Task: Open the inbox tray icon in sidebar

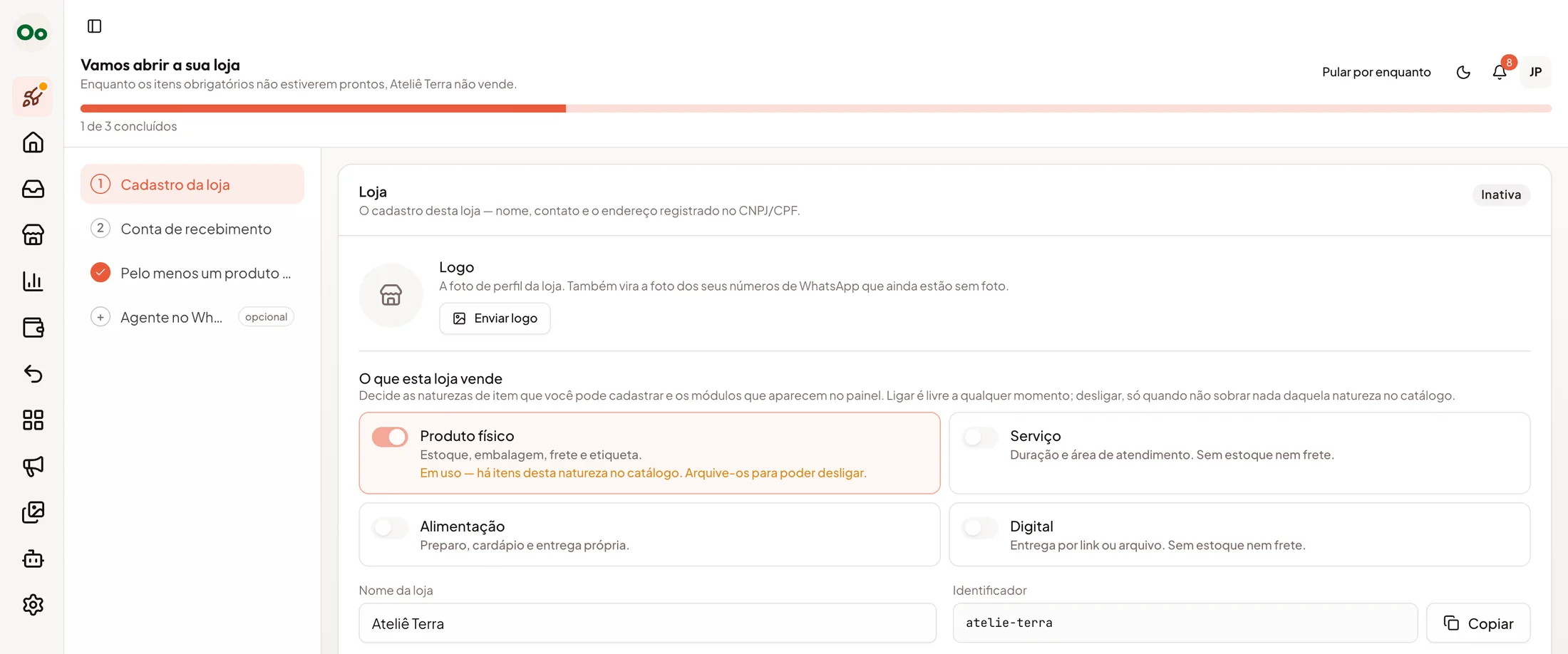Action: tap(33, 189)
